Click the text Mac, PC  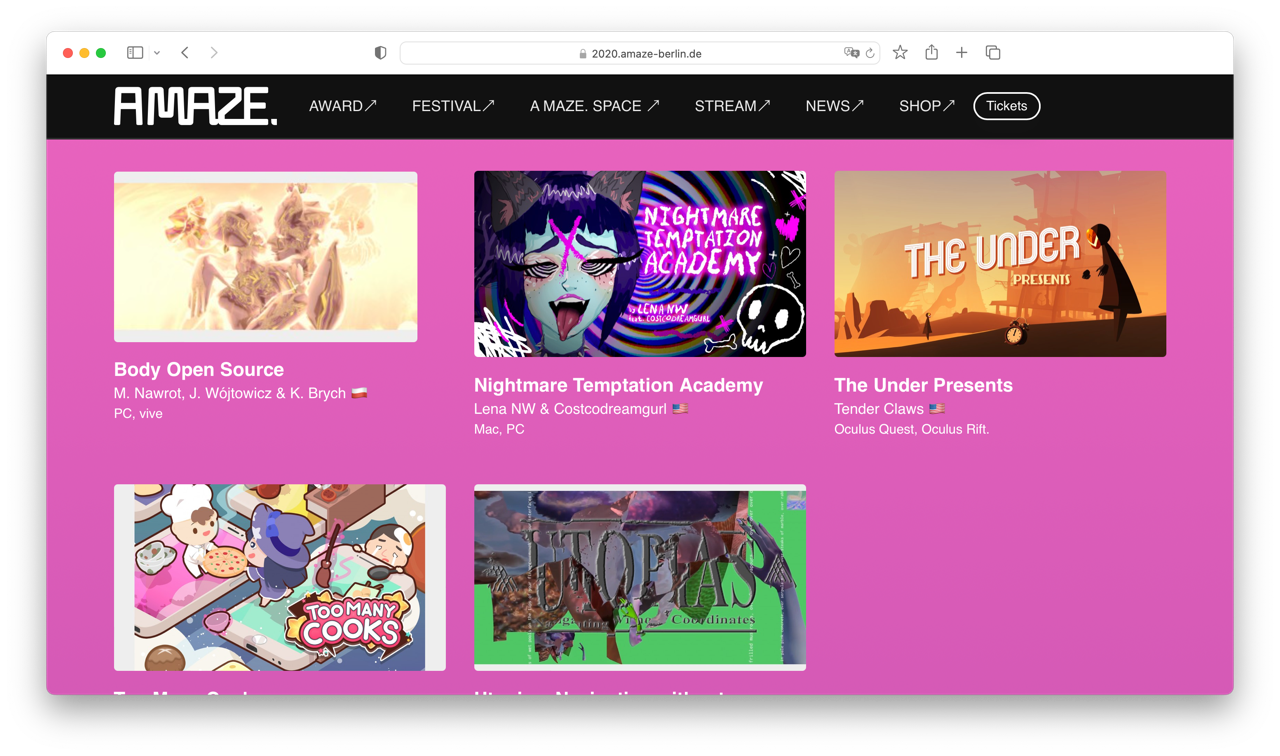499,429
